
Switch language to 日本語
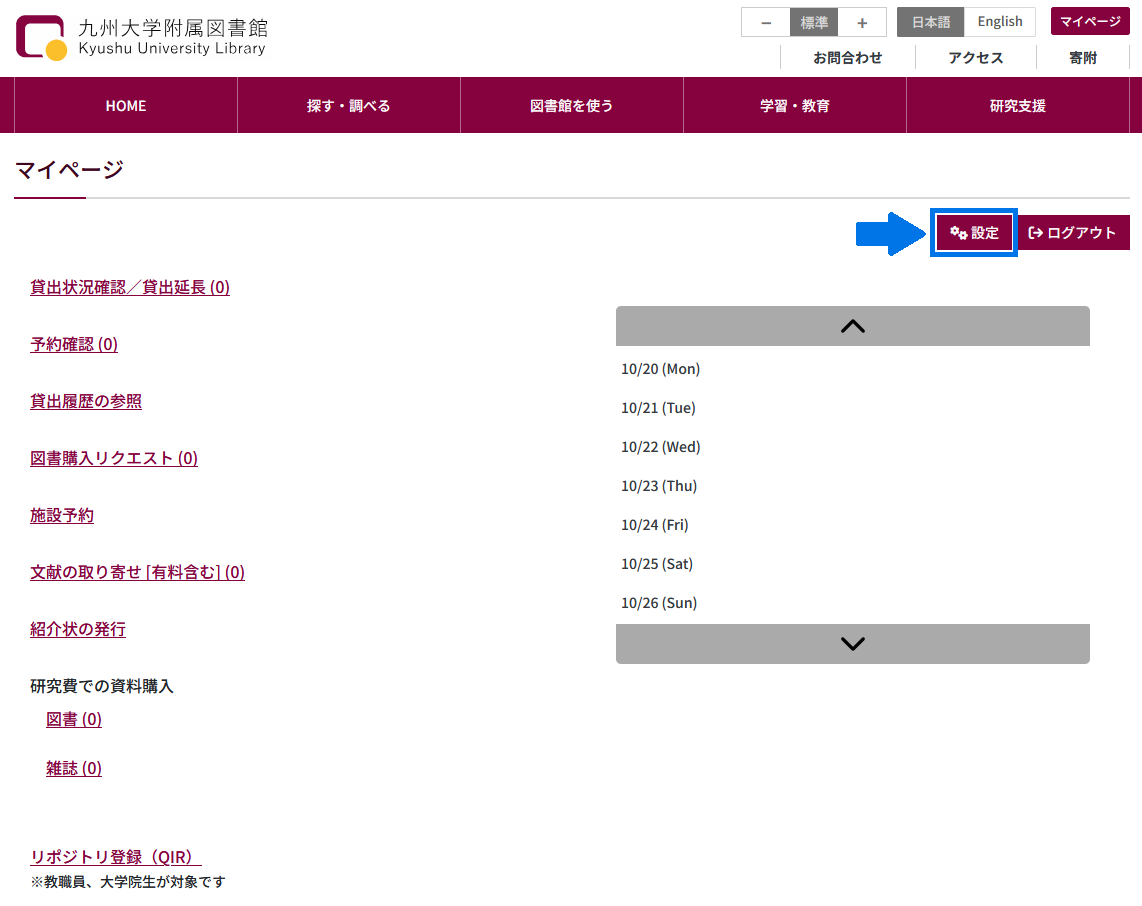(930, 22)
